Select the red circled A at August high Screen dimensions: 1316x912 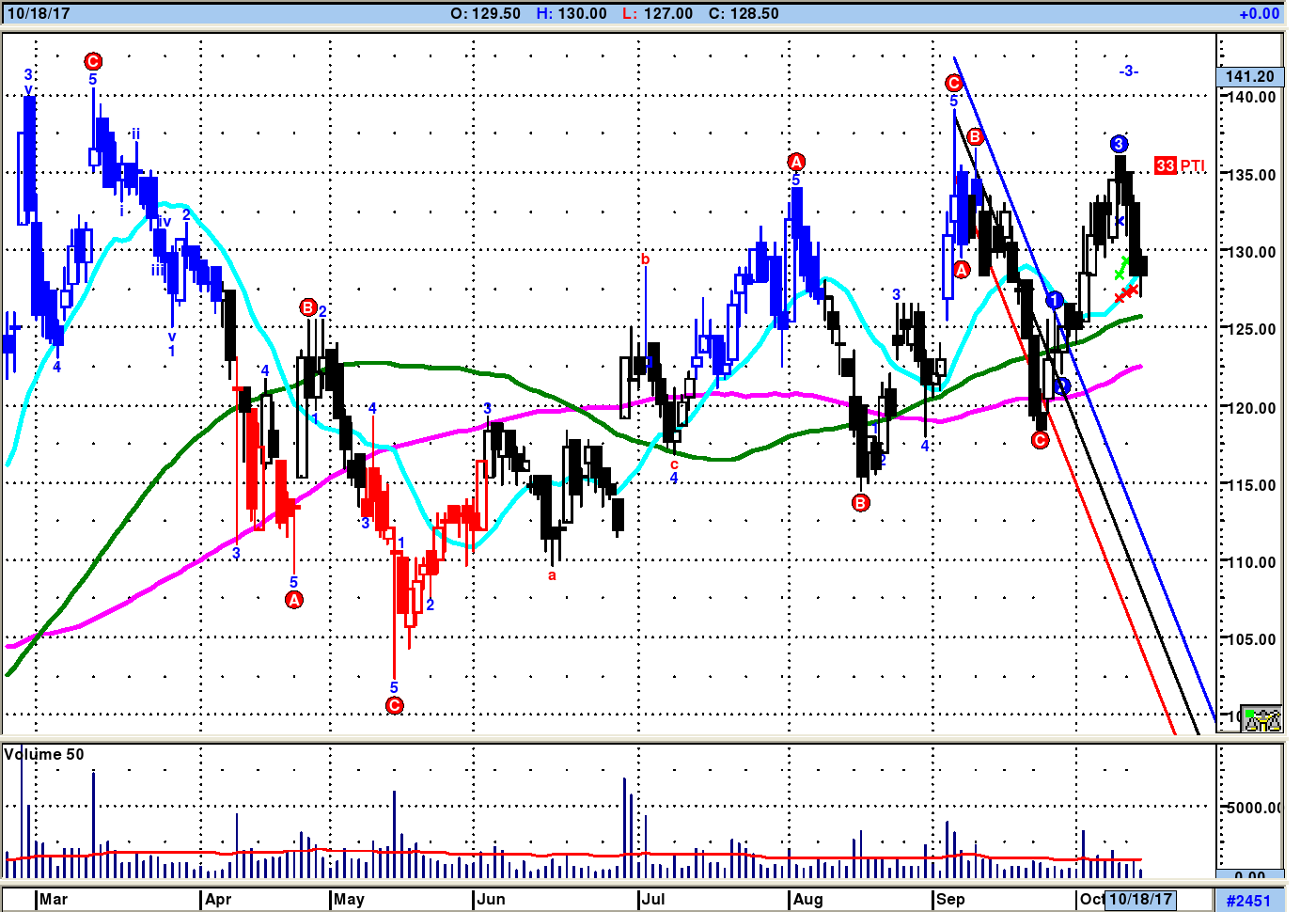(x=796, y=162)
